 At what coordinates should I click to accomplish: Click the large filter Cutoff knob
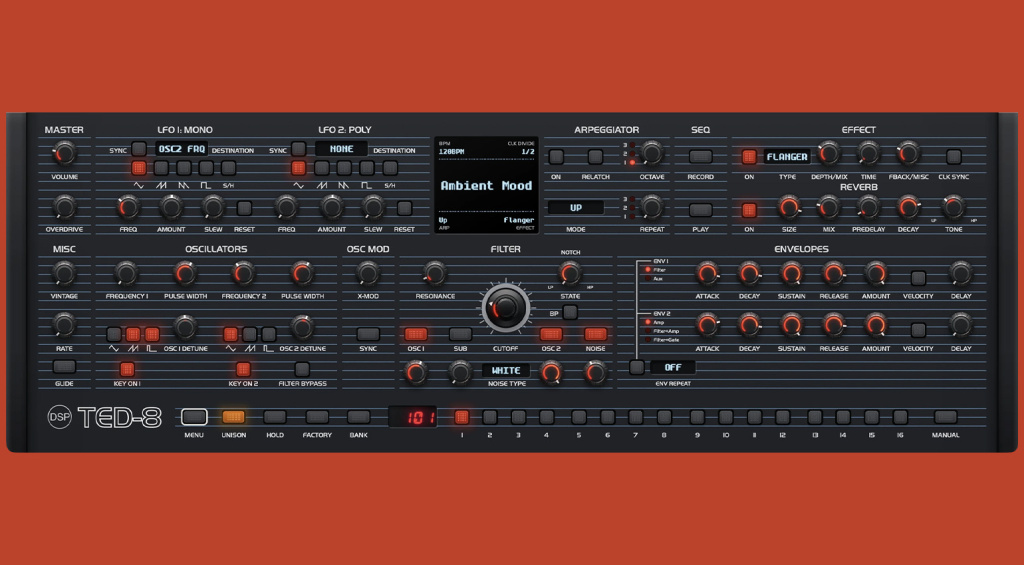505,308
